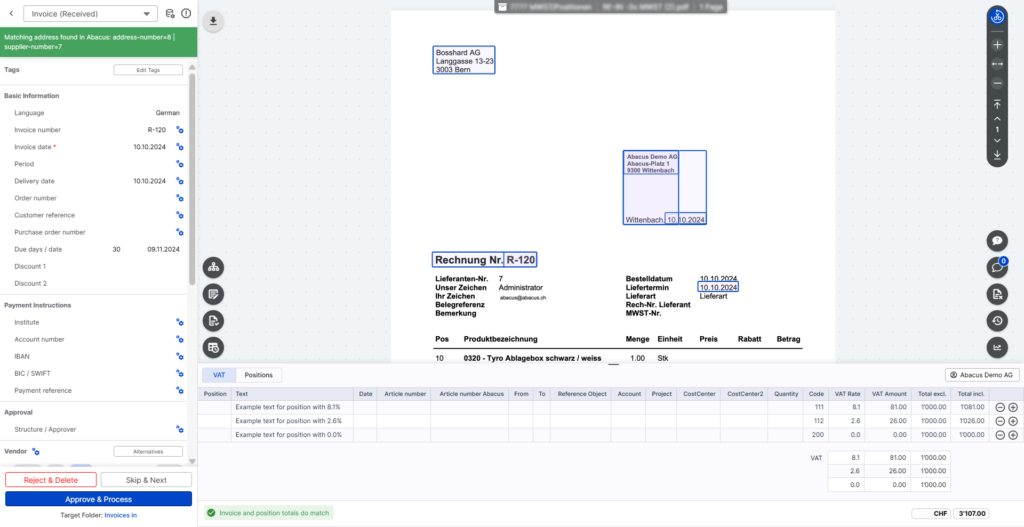Image resolution: width=1024 pixels, height=527 pixels.
Task: Click the Invoice date field value
Action: (149, 147)
